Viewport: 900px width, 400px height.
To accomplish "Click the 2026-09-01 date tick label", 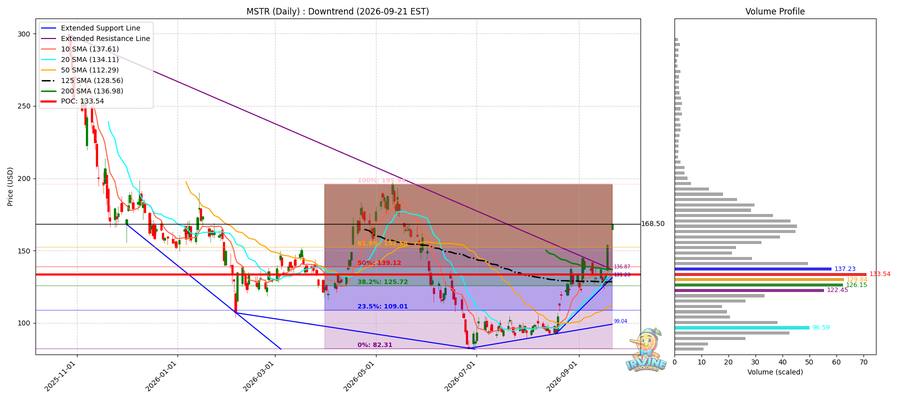I will click(x=564, y=377).
